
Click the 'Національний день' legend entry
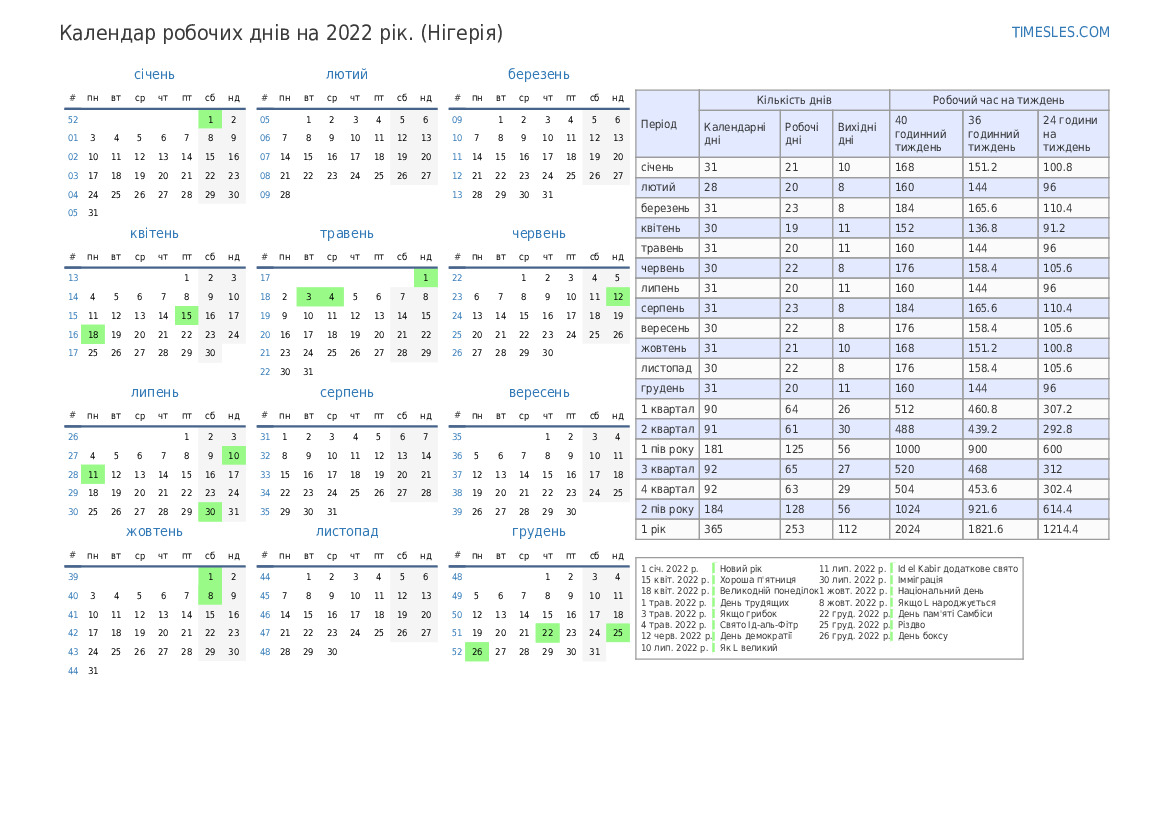pos(940,591)
